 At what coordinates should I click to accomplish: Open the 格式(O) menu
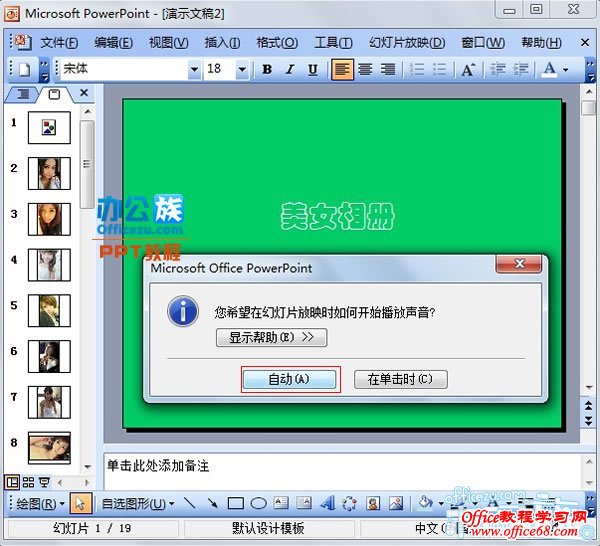click(277, 42)
